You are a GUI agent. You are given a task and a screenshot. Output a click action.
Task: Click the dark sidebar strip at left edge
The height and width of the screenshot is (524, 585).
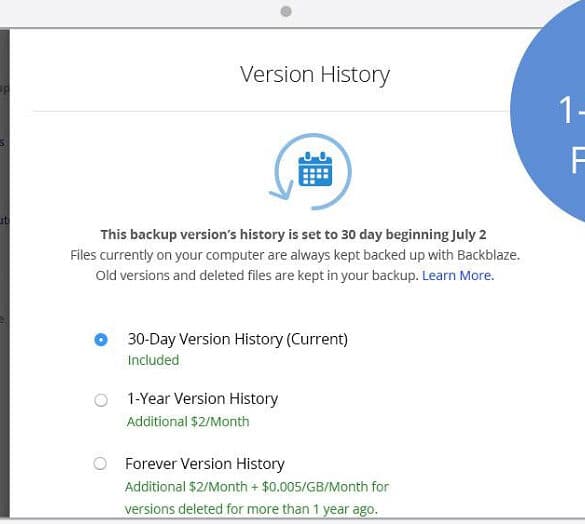pos(4,272)
